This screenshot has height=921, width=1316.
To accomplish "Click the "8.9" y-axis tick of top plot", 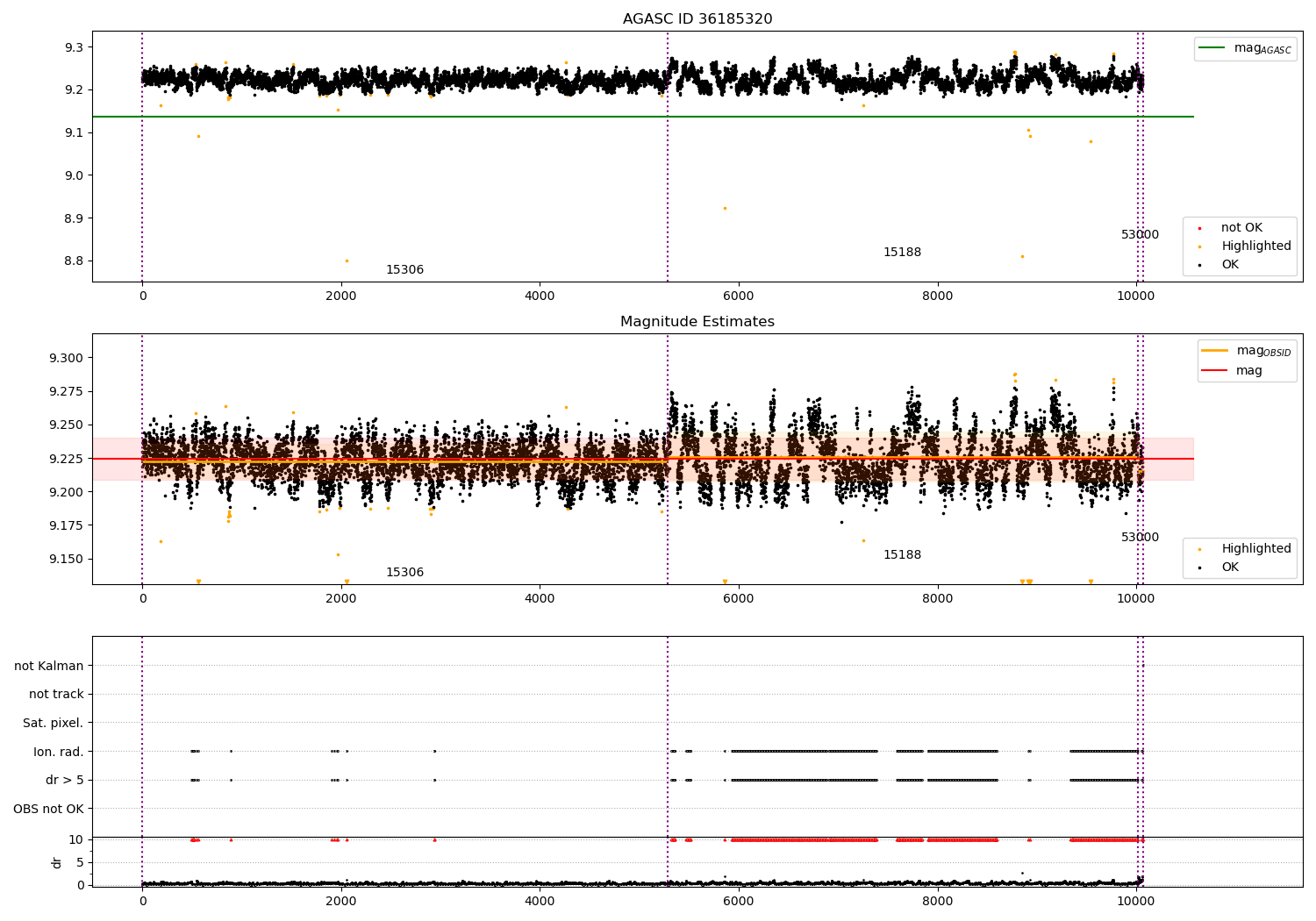I will tap(74, 218).
